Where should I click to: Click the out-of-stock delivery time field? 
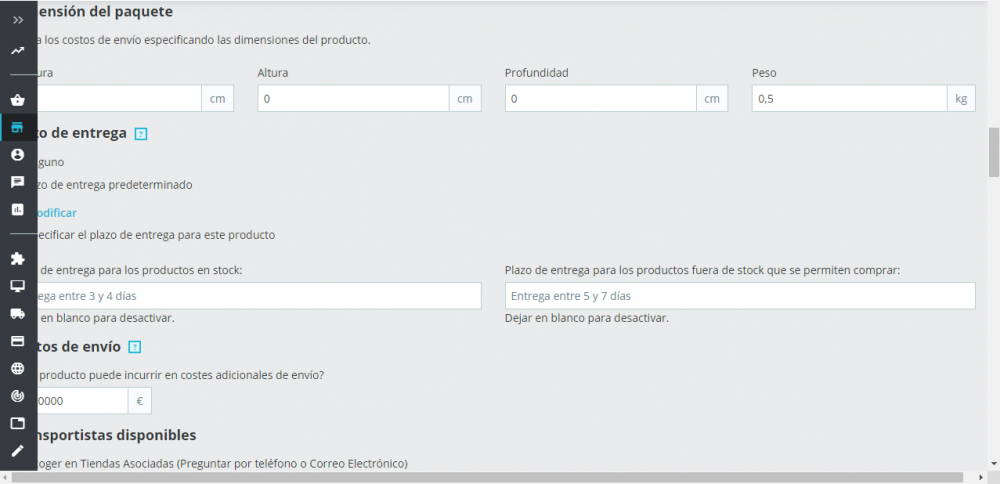(x=739, y=296)
